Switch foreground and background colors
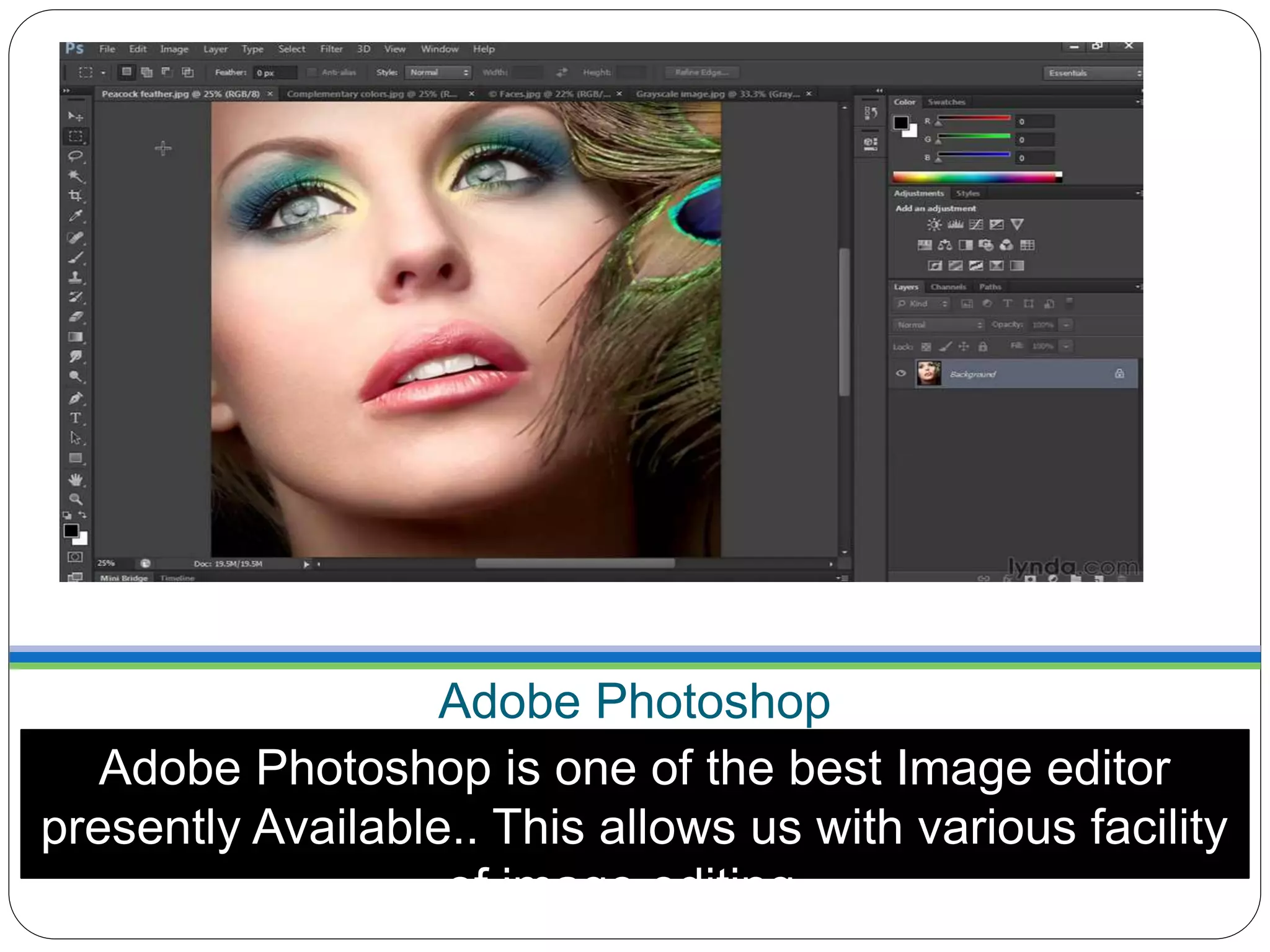This screenshot has width=1270, height=952. (82, 515)
